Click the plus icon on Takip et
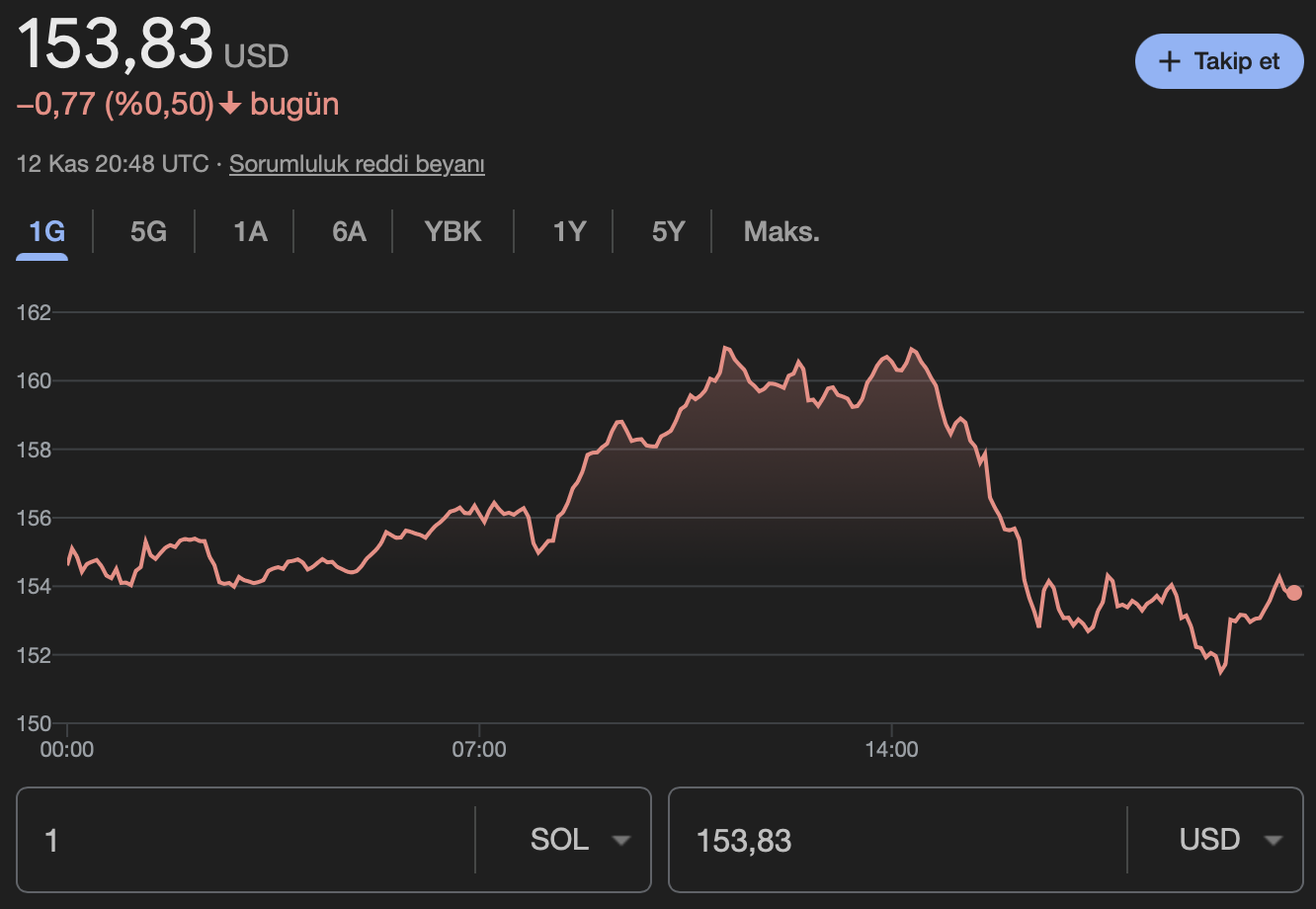 1169,61
